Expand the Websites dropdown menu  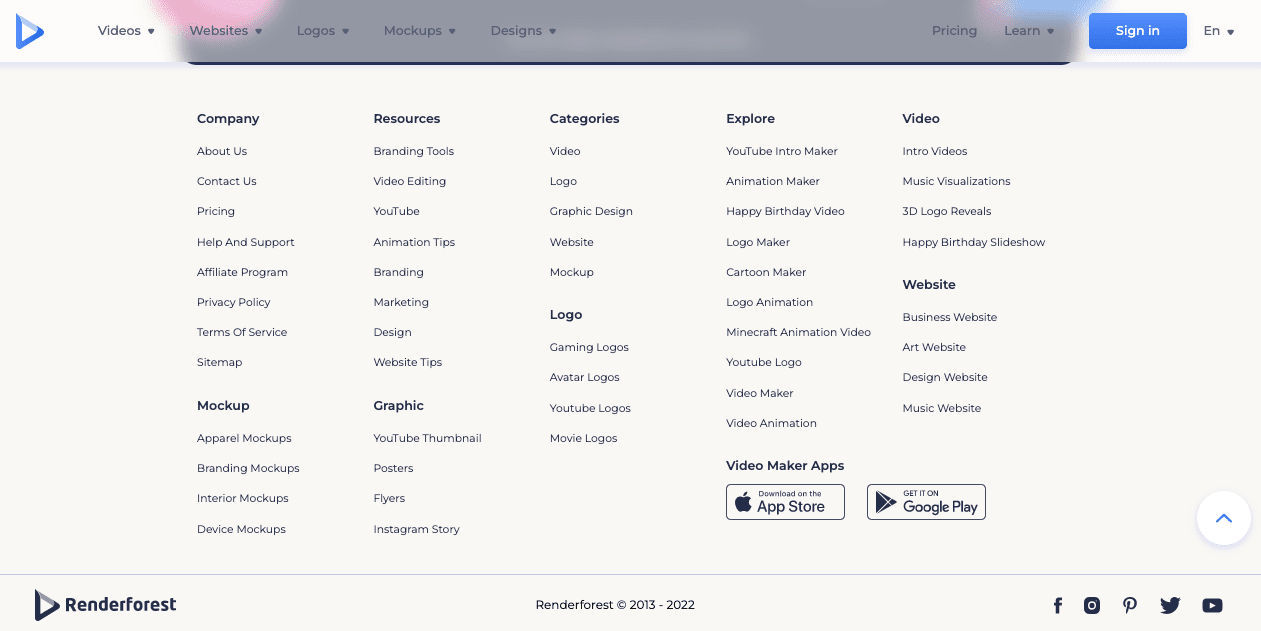226,31
